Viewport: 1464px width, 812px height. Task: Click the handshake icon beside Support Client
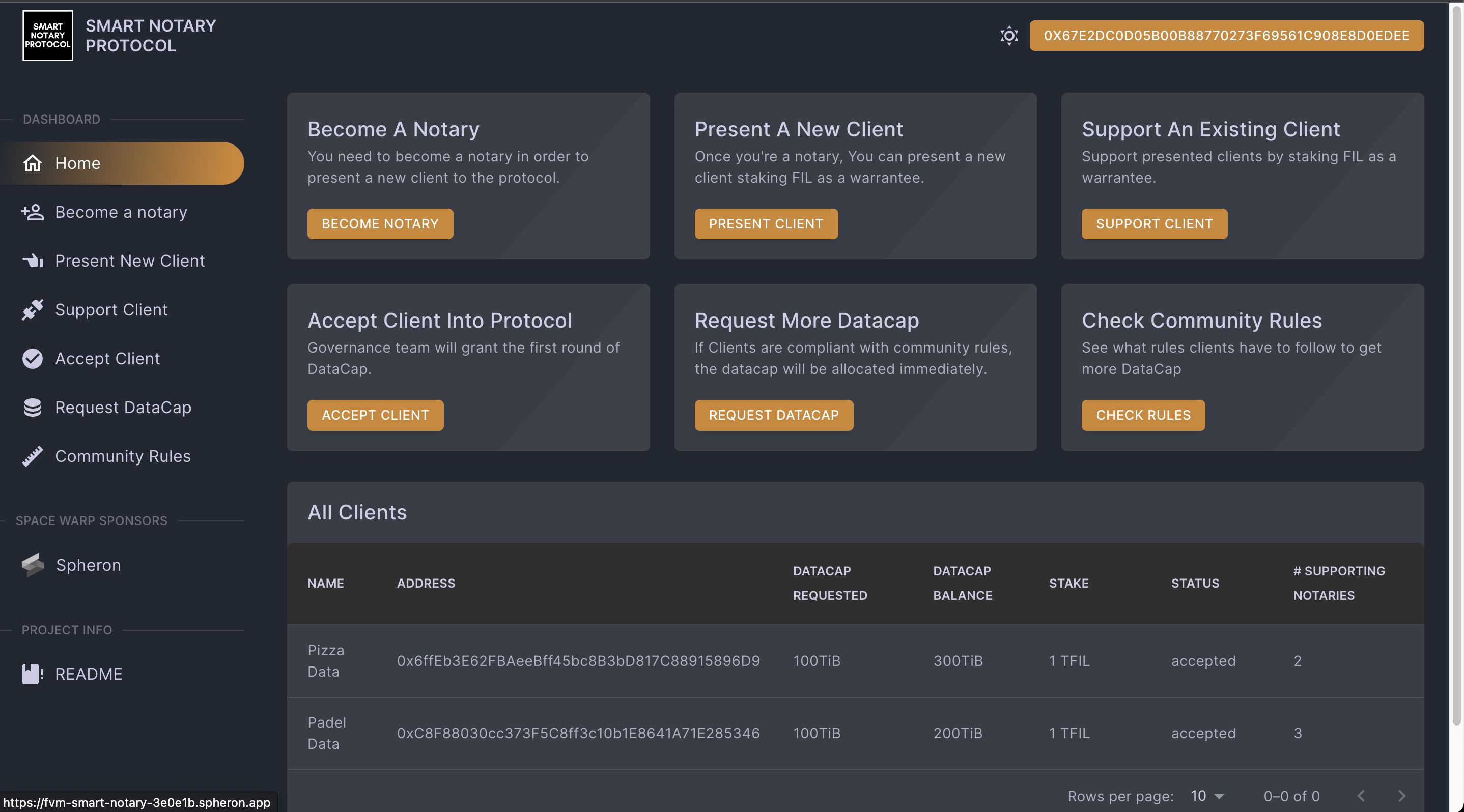33,309
